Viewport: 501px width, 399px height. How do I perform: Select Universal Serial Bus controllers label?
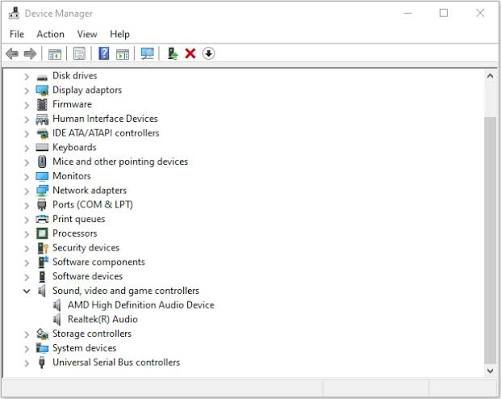point(116,362)
